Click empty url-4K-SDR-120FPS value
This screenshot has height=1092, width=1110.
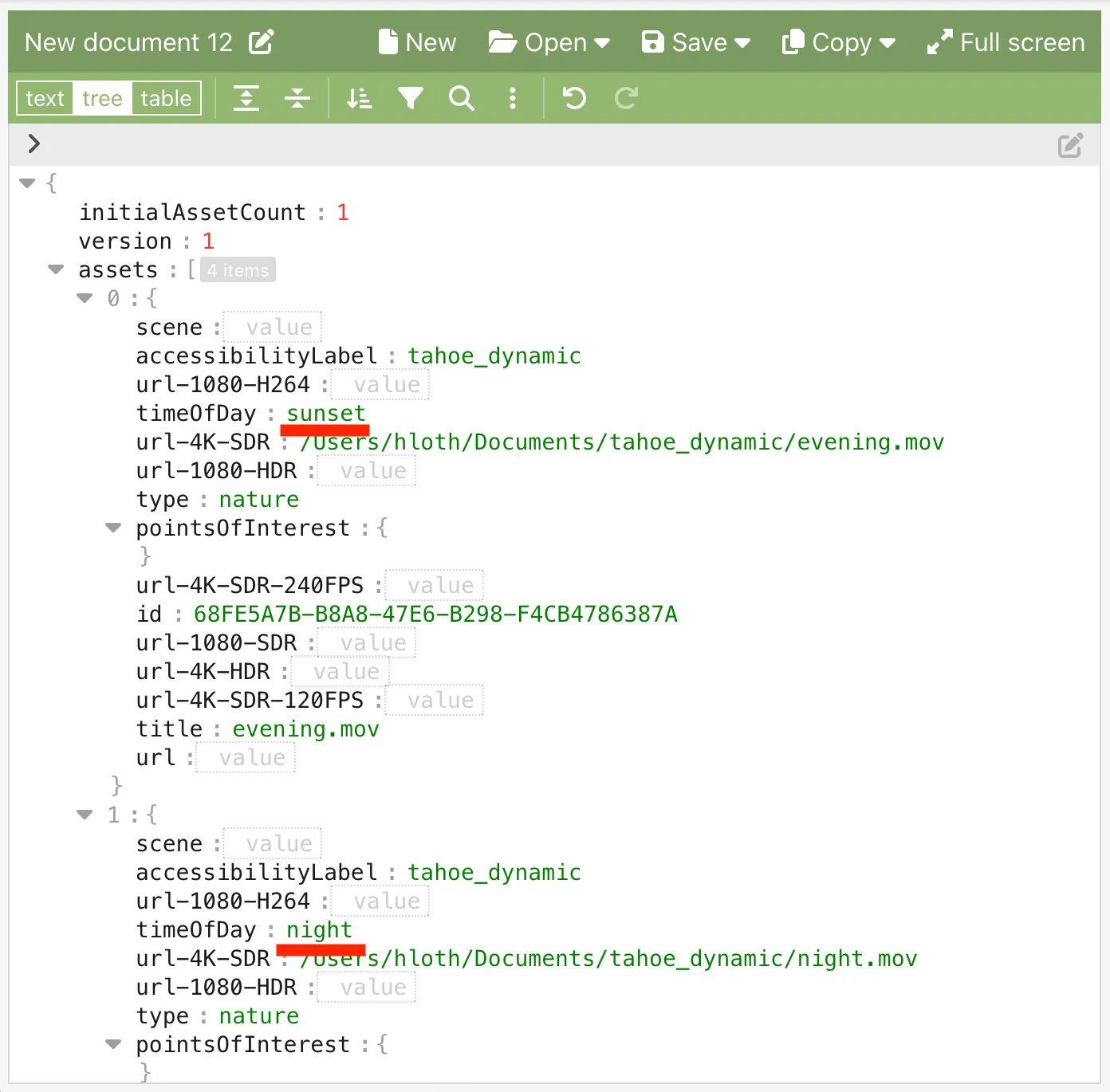tap(435, 700)
